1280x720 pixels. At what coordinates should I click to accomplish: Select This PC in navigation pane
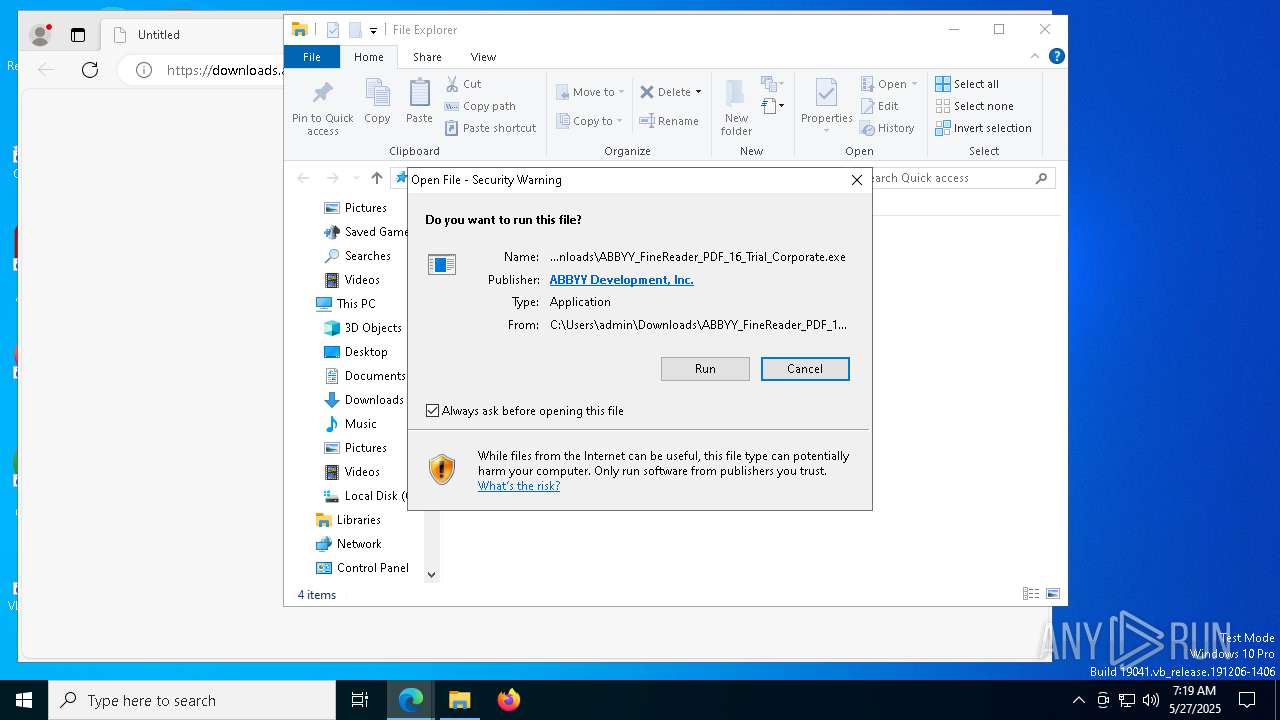[x=346, y=304]
